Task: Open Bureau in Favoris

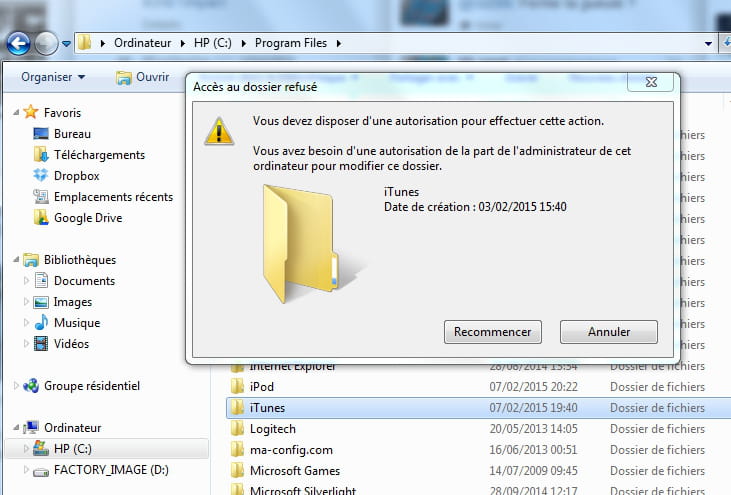Action: click(x=72, y=134)
